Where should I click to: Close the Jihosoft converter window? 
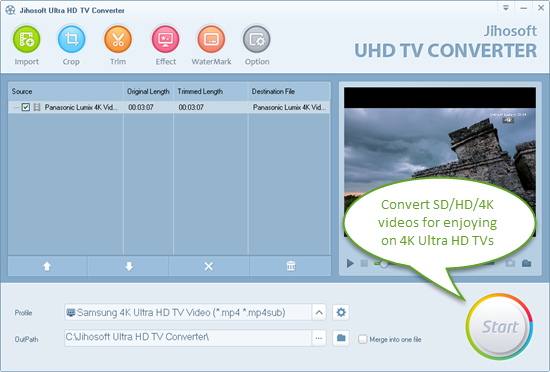click(x=541, y=8)
